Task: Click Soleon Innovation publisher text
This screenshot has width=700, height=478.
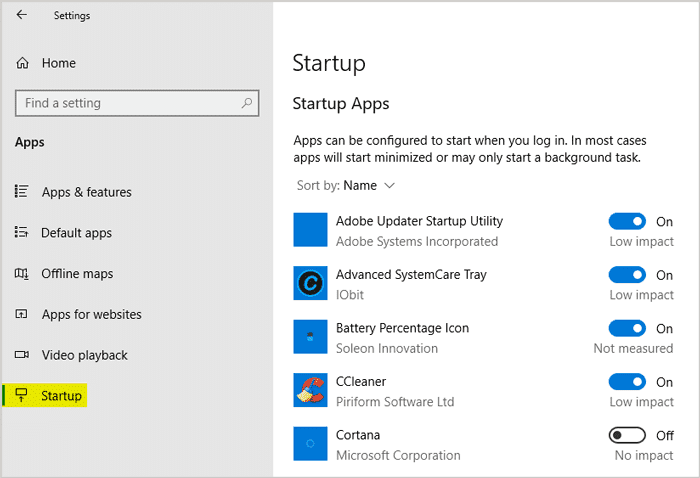Action: (x=387, y=349)
